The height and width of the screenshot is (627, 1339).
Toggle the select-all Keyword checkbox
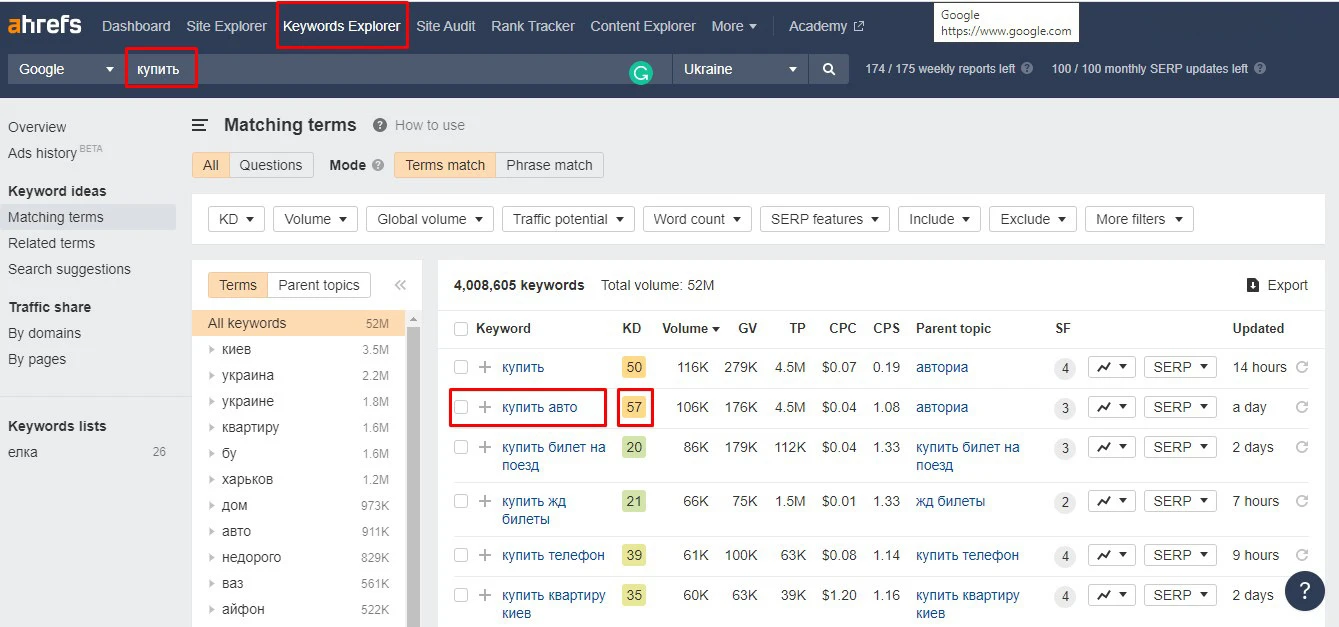tap(461, 328)
